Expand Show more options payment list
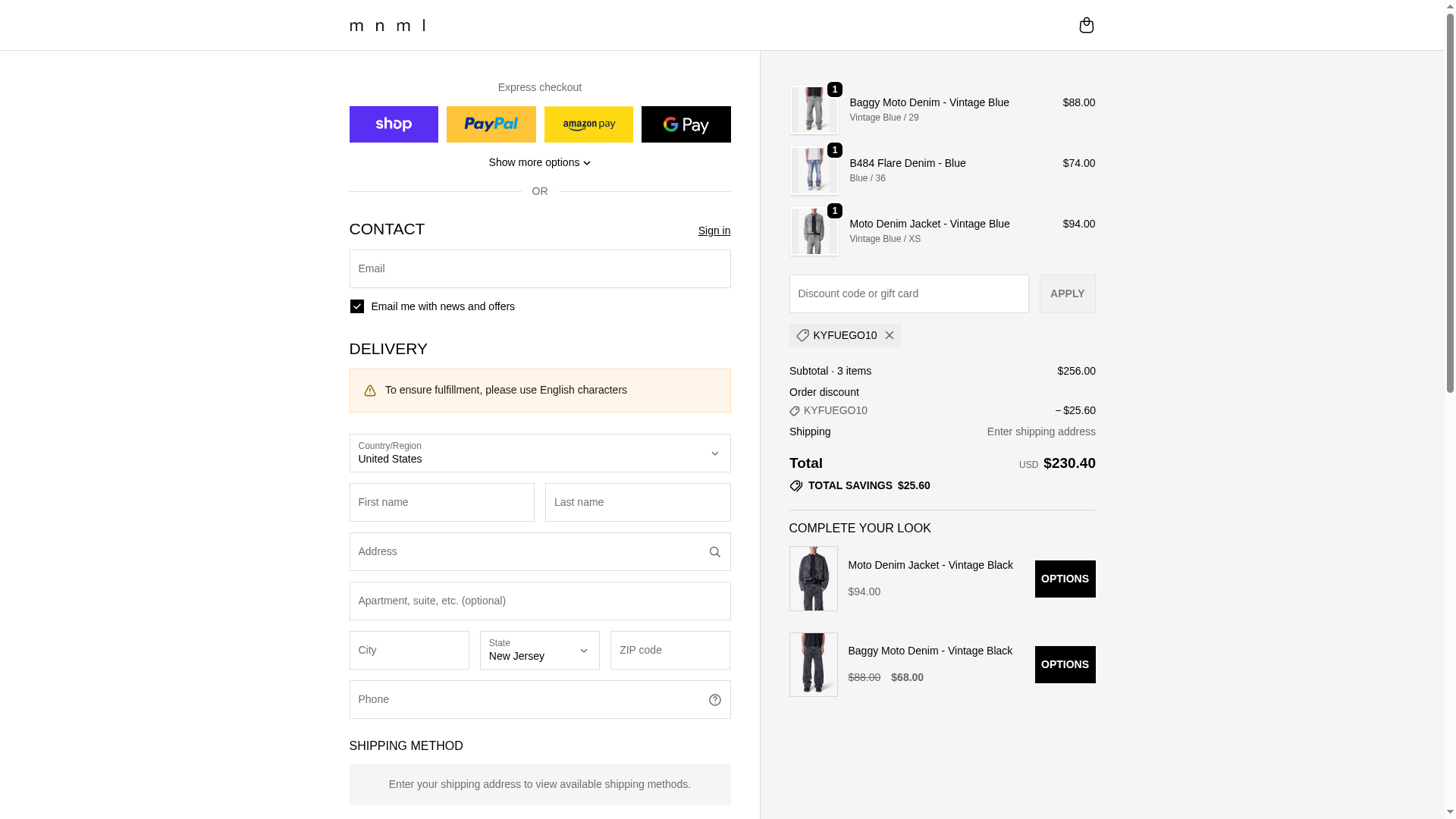Screen dimensions: 1456x819 pos(539,162)
